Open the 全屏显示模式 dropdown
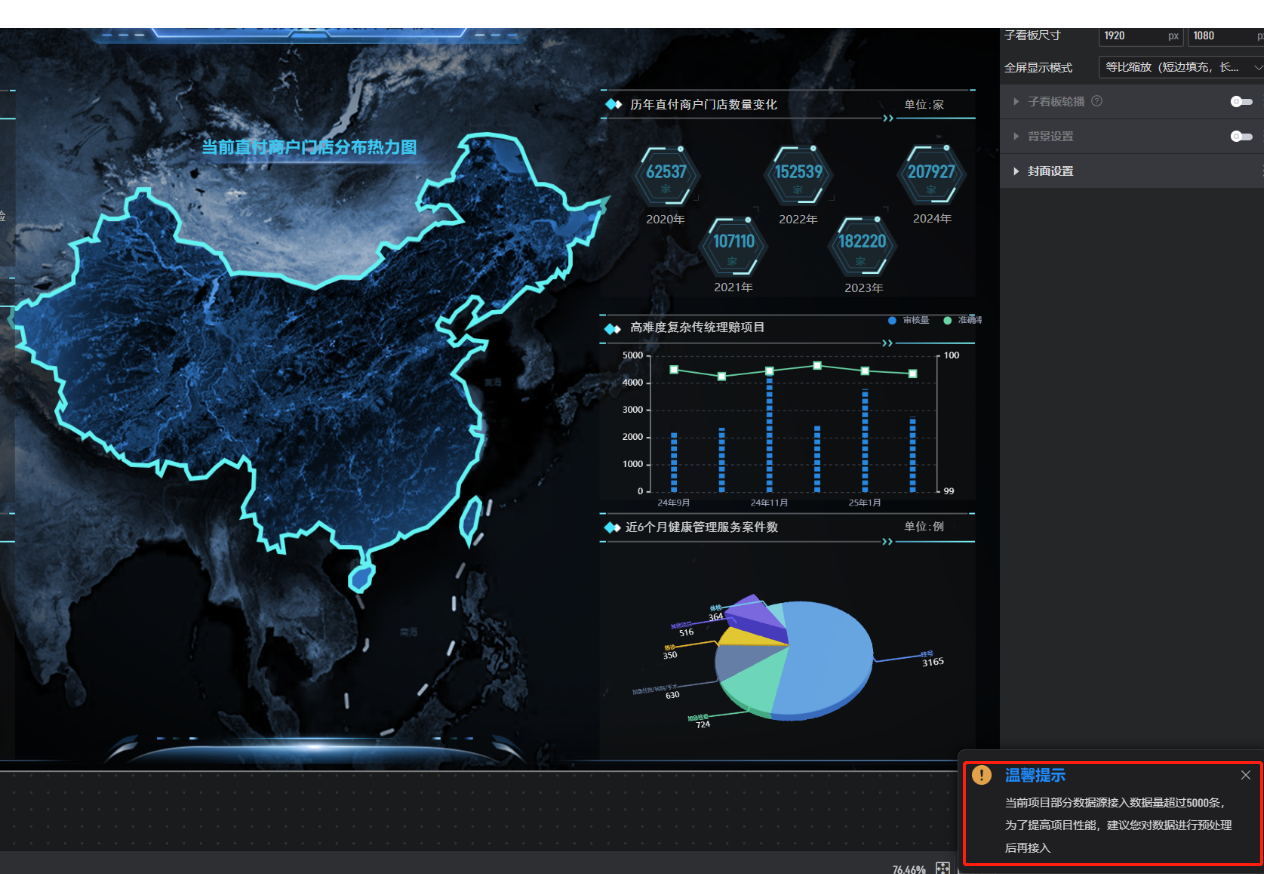The height and width of the screenshot is (874, 1264). pyautogui.click(x=1180, y=67)
